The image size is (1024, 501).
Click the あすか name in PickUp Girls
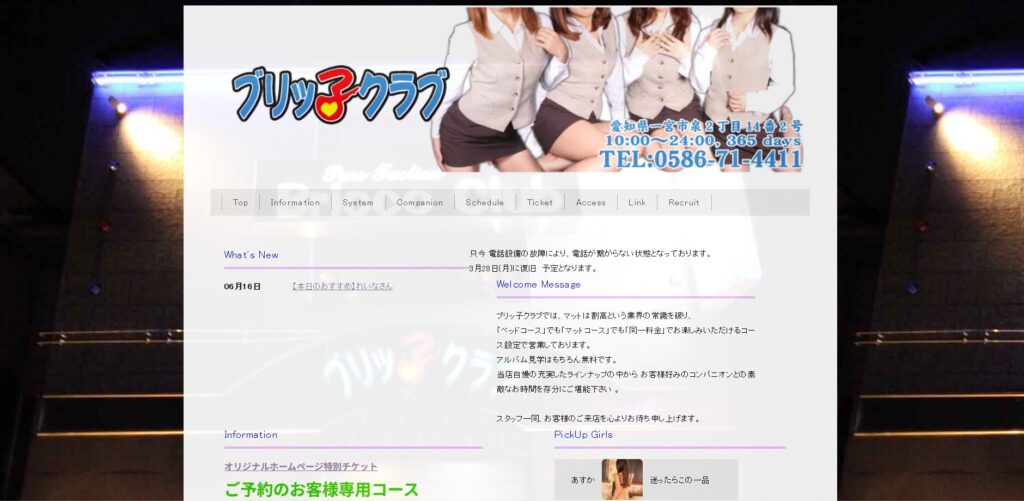582,481
